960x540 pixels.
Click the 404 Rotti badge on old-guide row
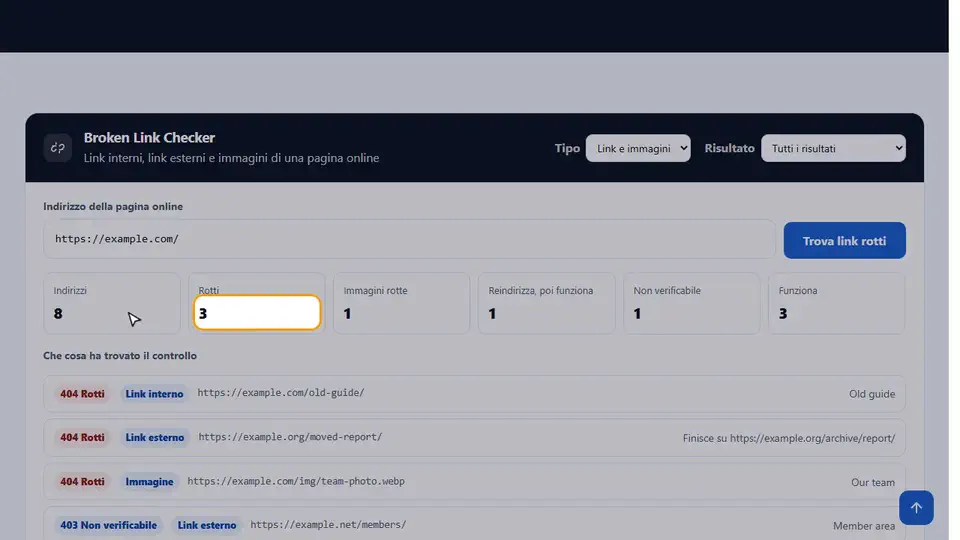click(82, 394)
